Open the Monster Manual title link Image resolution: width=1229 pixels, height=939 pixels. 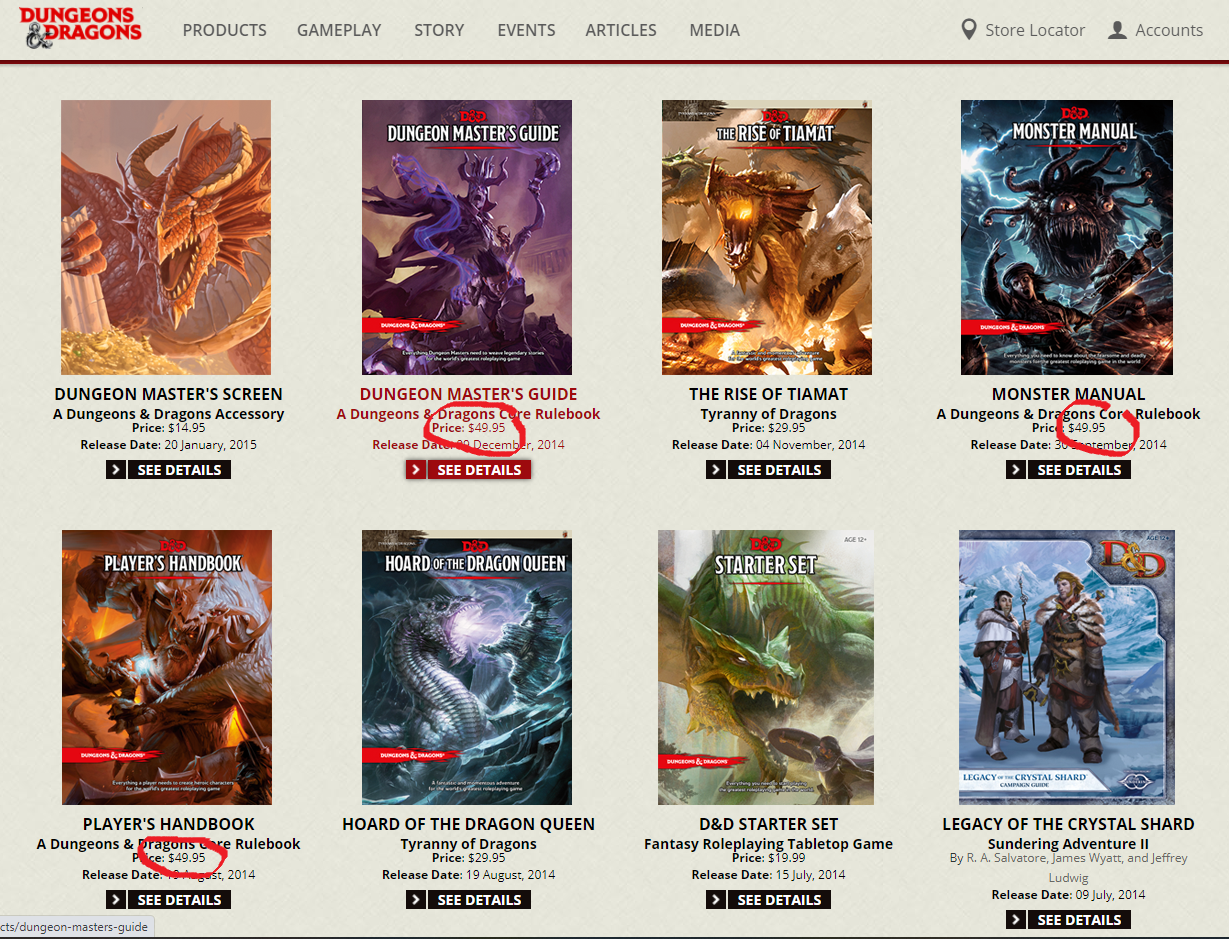(1068, 394)
